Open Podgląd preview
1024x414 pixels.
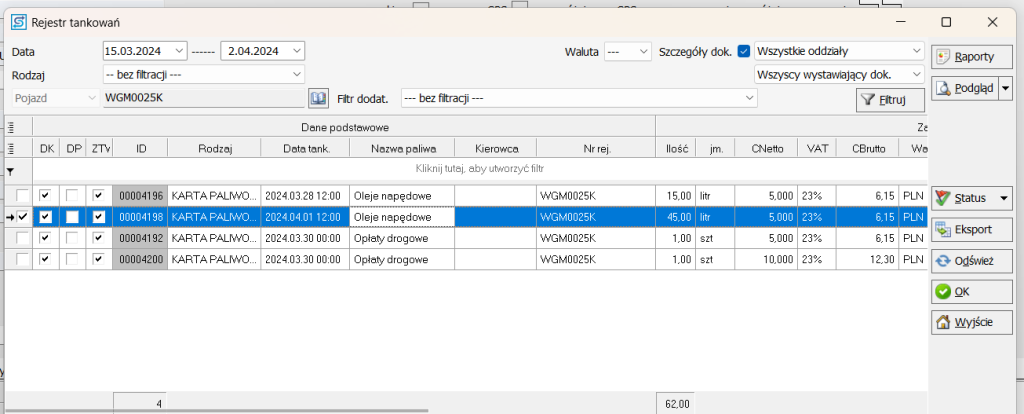coord(964,88)
